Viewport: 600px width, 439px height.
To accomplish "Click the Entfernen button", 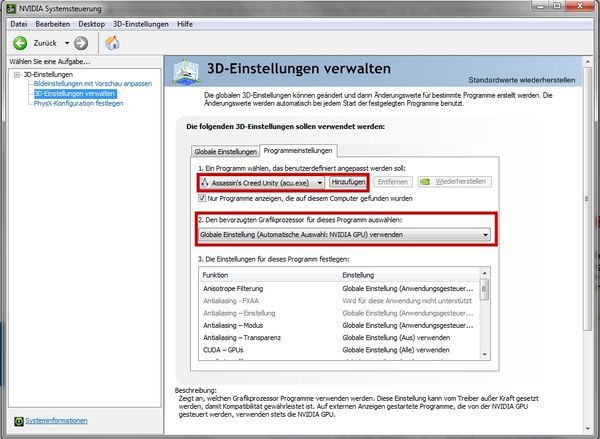I will pyautogui.click(x=393, y=182).
